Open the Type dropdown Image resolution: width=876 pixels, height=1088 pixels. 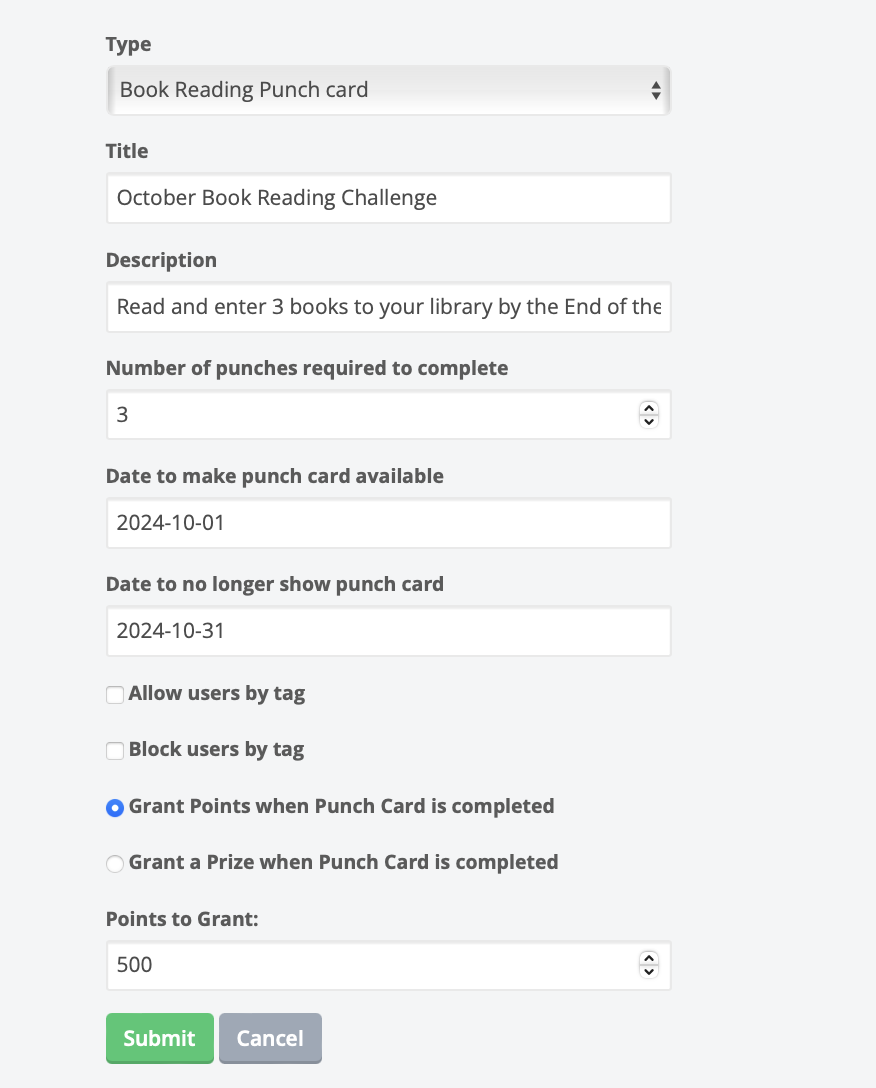387,90
